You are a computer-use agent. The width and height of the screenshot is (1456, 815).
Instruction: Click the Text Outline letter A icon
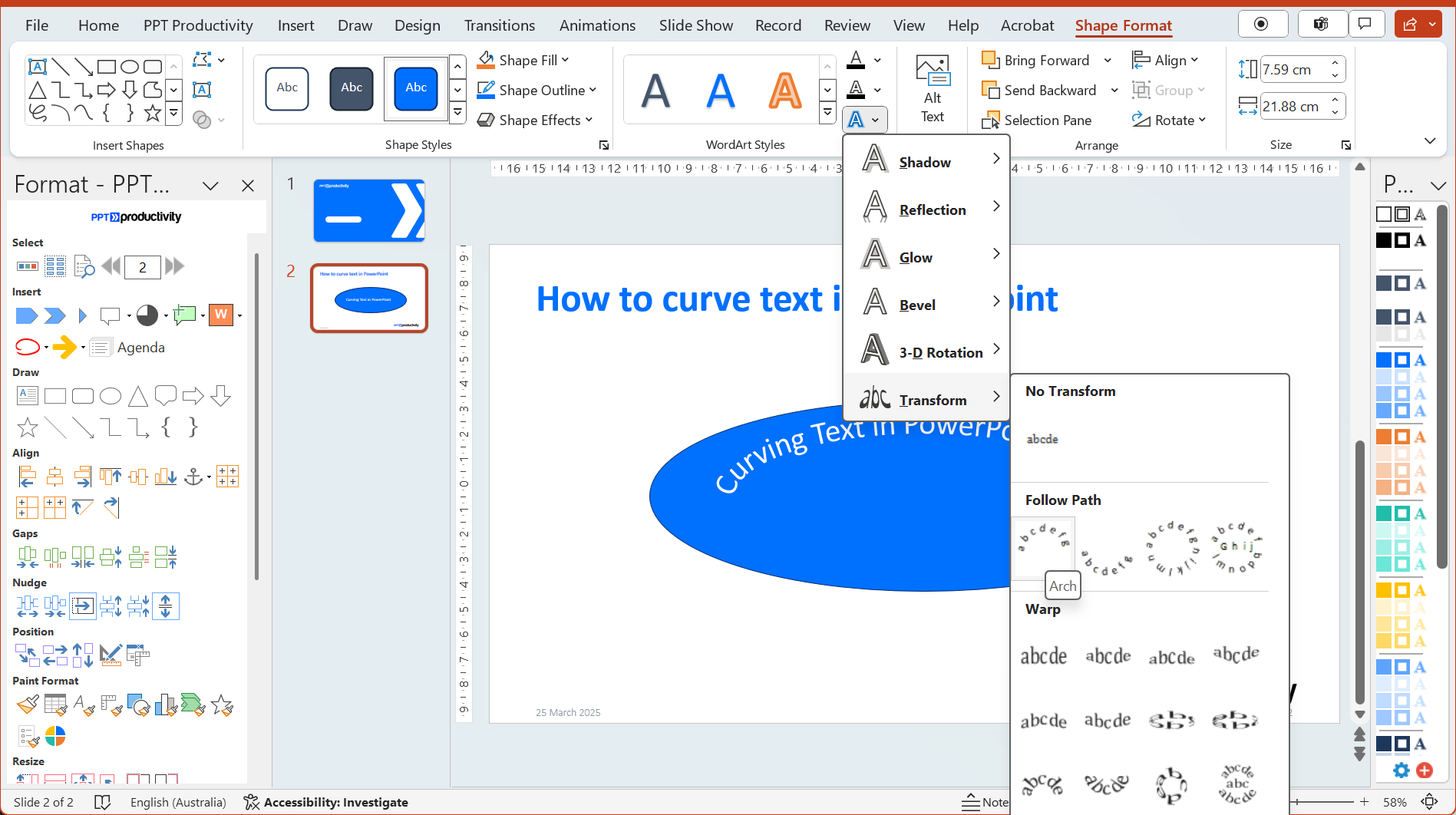pyautogui.click(x=856, y=90)
